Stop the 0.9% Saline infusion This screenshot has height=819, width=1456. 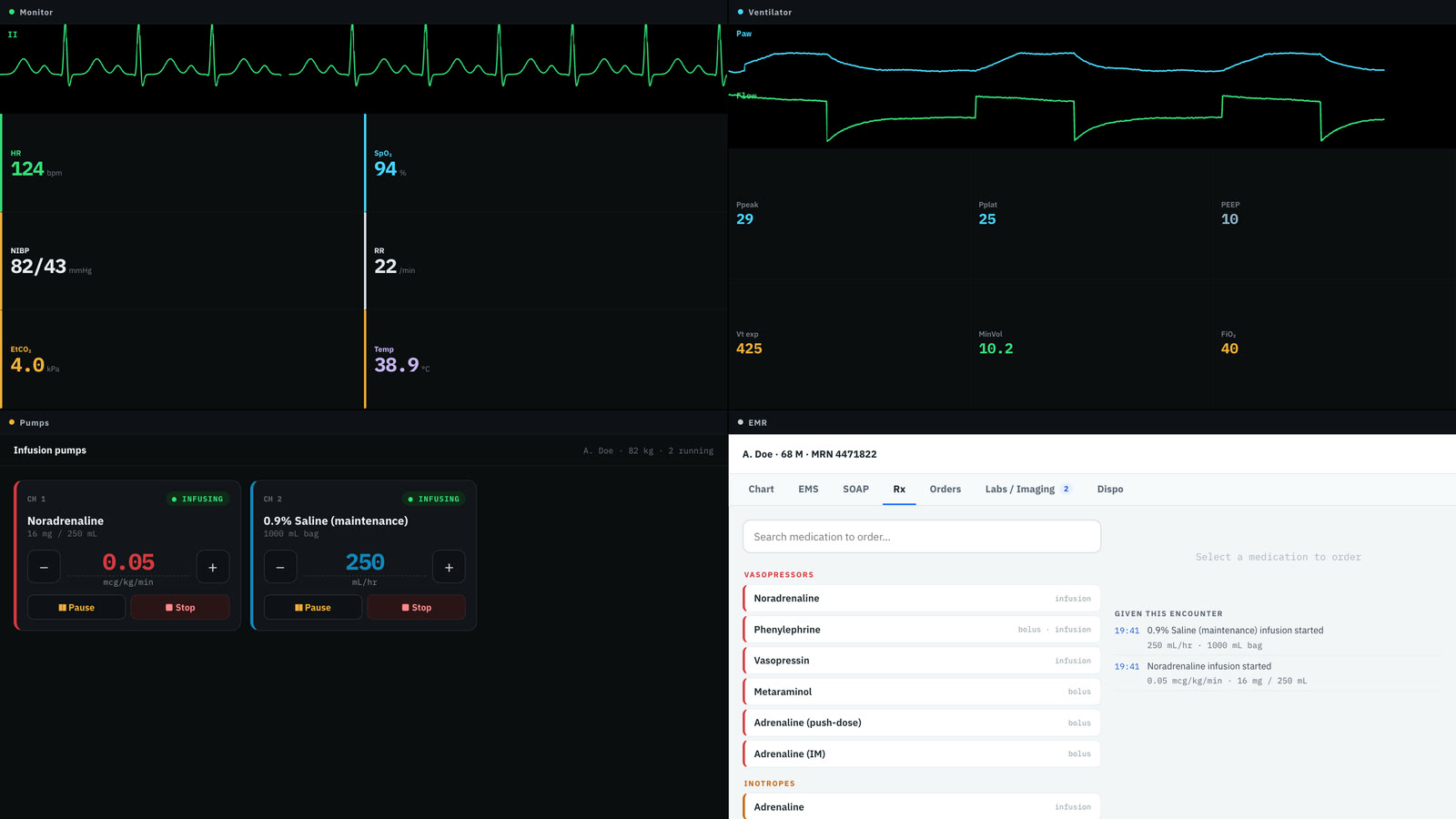(x=416, y=607)
